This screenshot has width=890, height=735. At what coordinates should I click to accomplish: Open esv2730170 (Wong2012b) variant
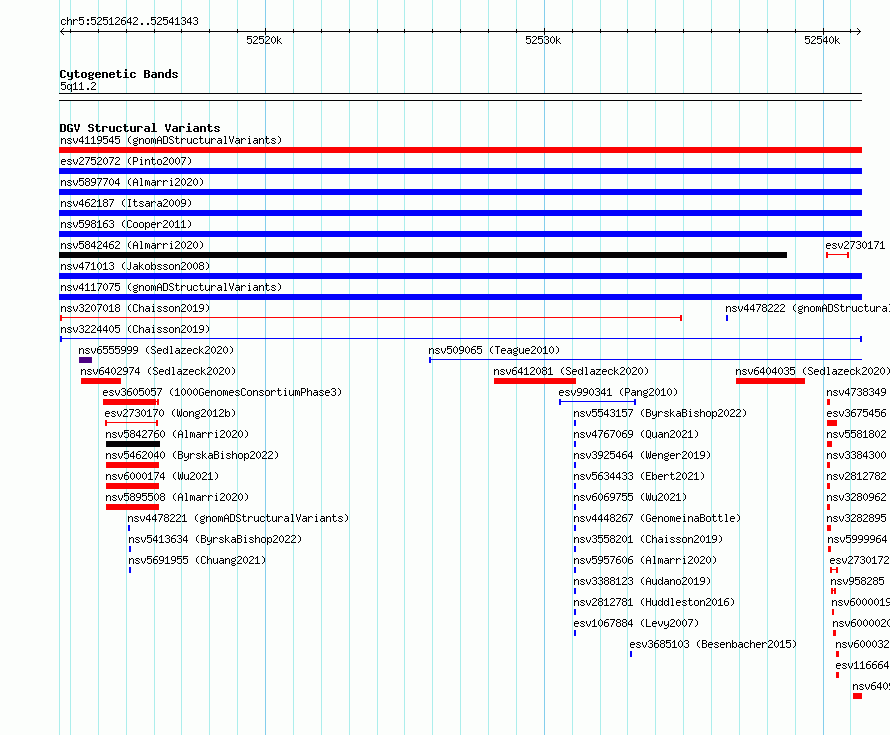coord(170,413)
